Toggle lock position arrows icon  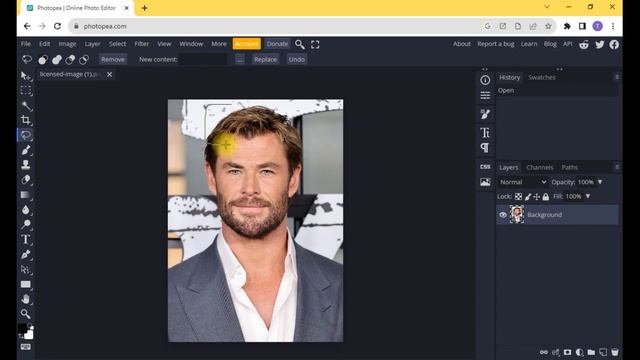(x=537, y=197)
